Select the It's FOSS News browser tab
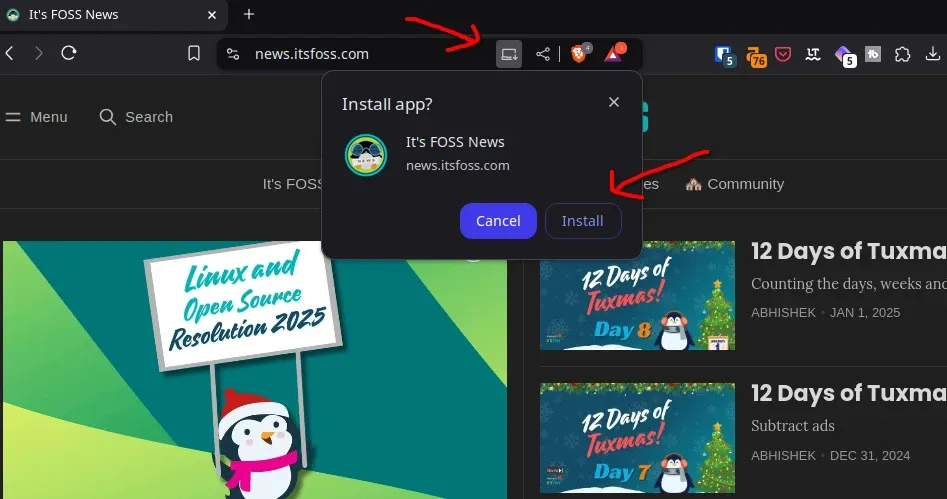 (x=114, y=15)
